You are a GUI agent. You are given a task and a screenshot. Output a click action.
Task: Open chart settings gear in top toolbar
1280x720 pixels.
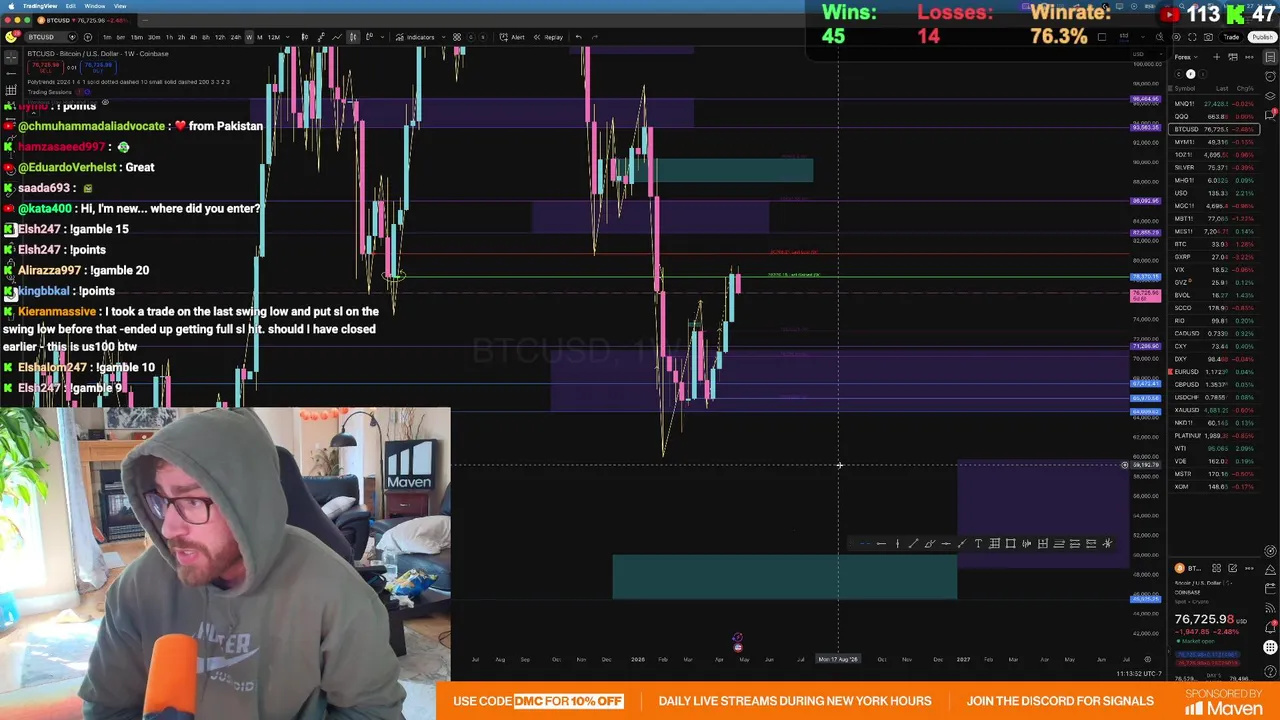point(1176,37)
